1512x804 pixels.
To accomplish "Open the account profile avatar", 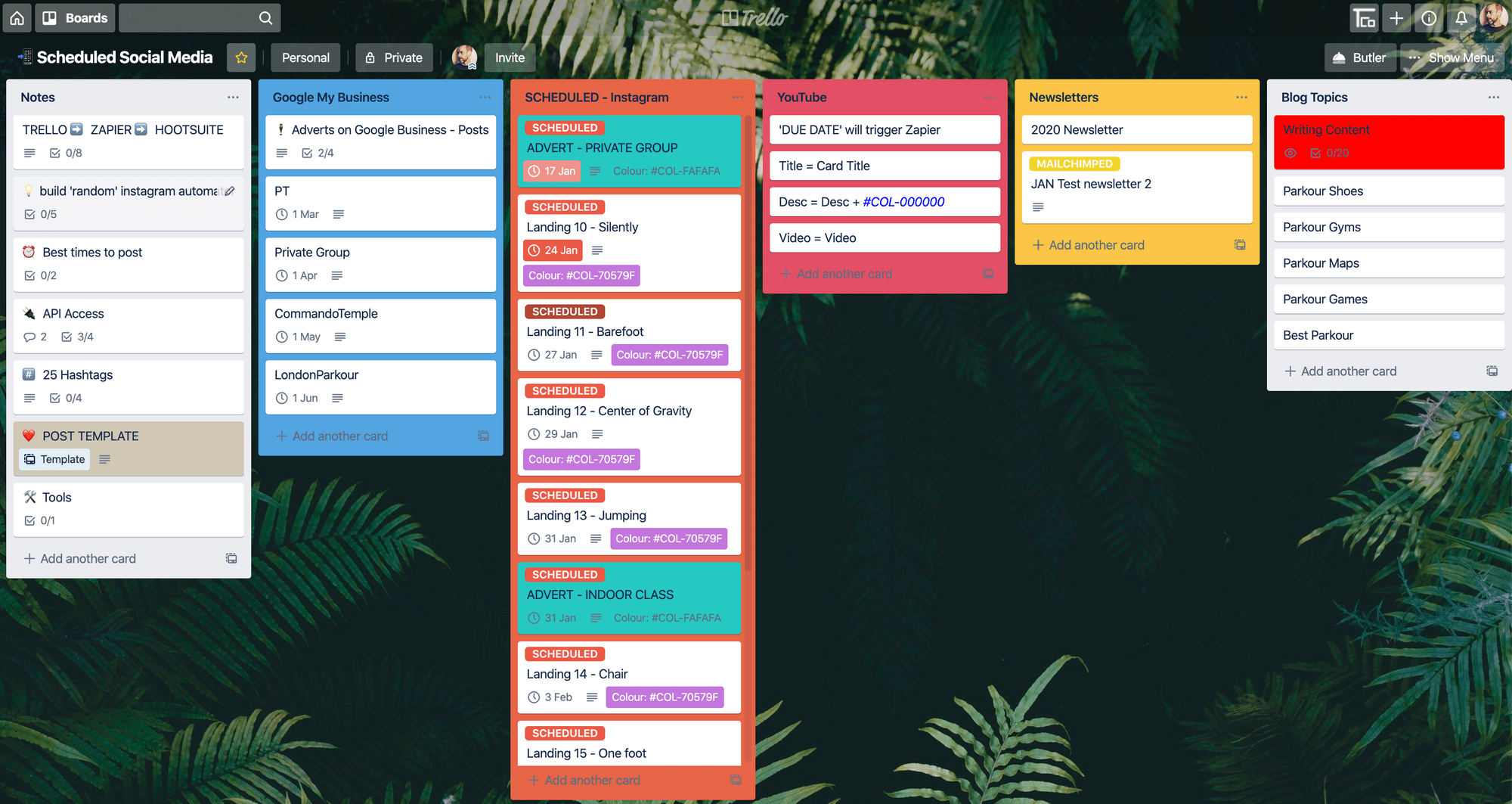I will click(1494, 17).
